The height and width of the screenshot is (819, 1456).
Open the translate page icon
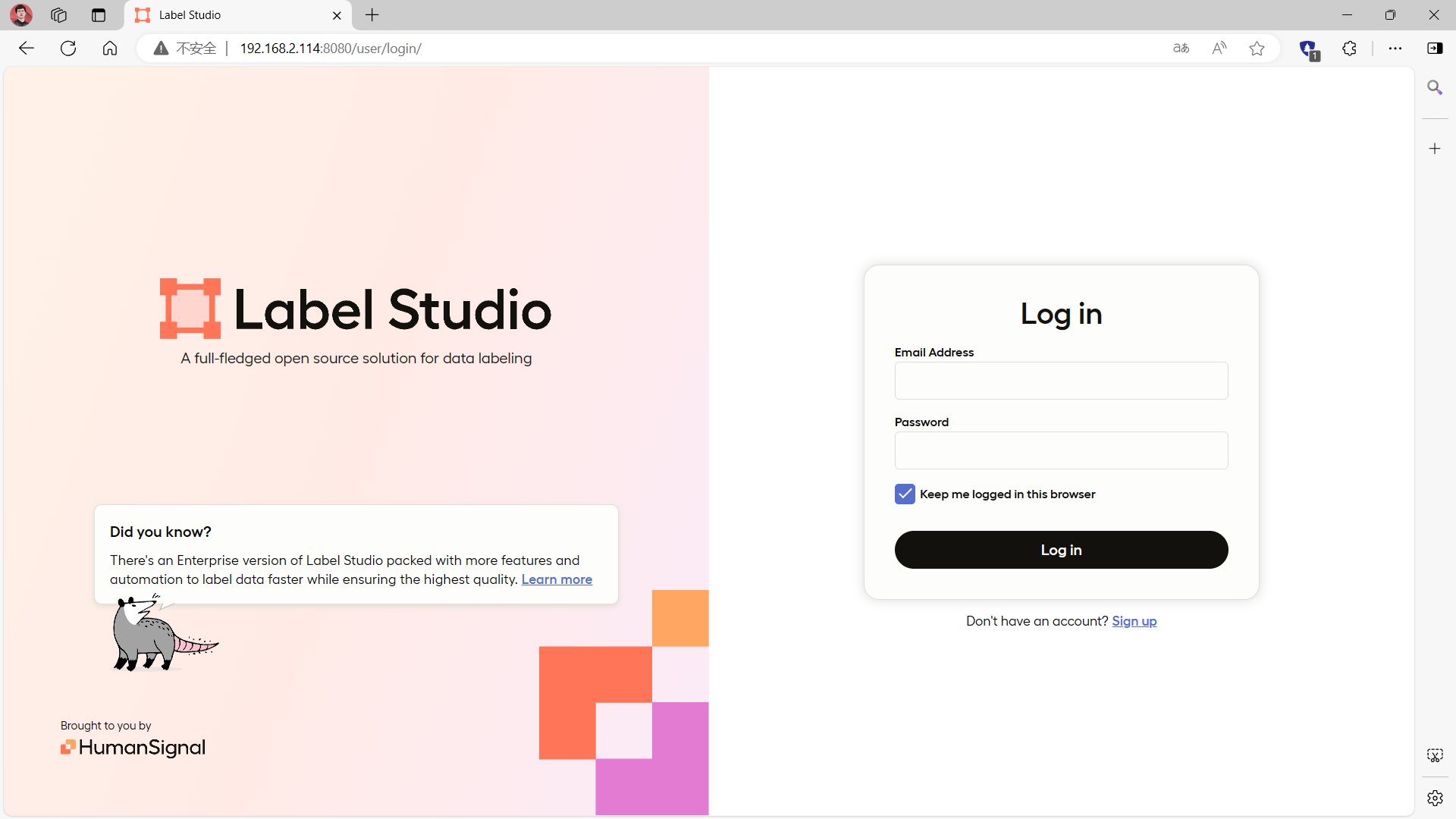[1181, 49]
